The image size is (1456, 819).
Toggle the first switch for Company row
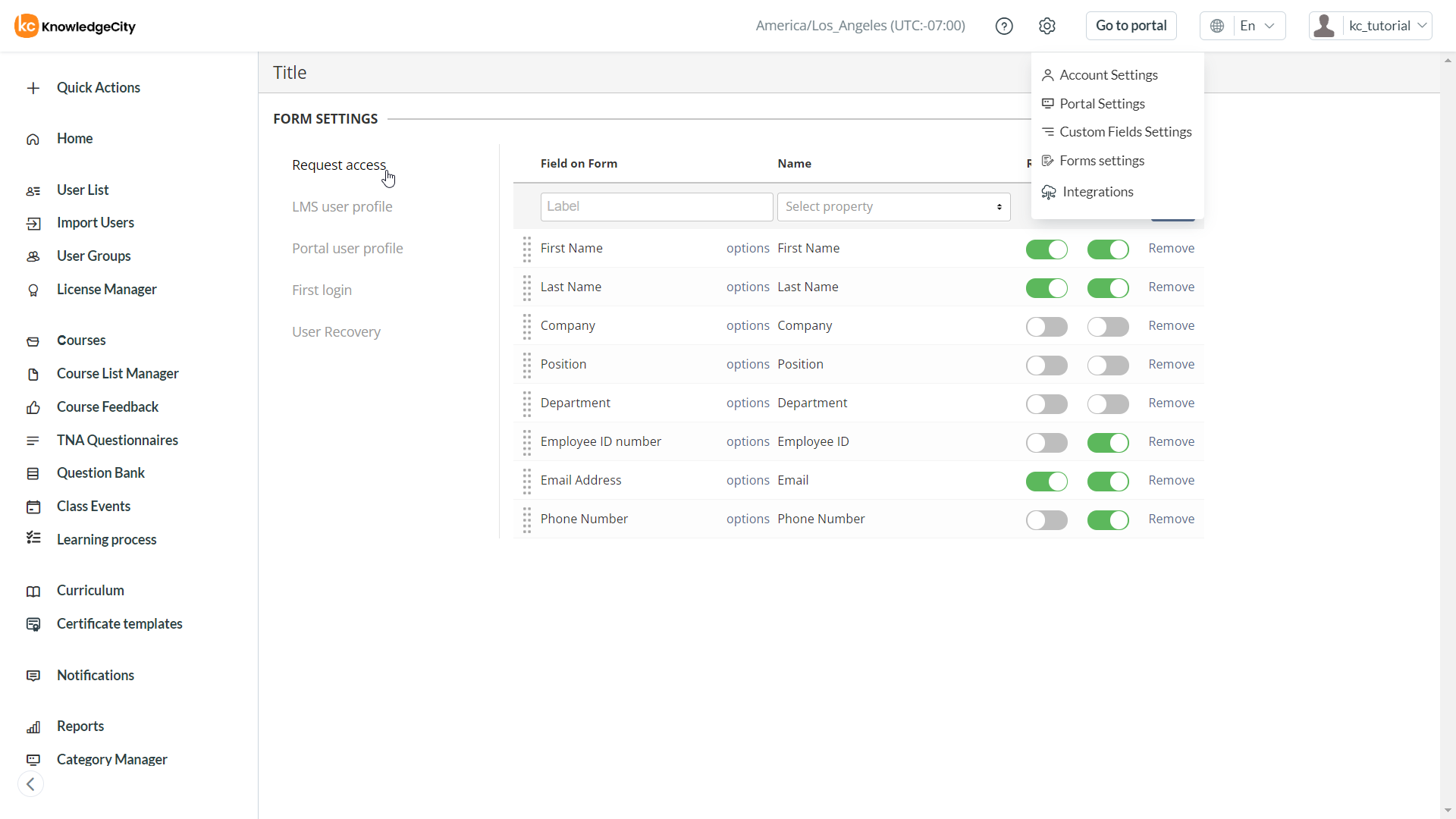point(1046,327)
